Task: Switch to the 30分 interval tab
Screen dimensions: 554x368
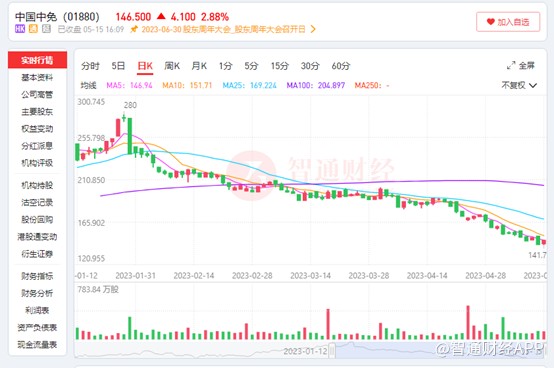Action: tap(310, 66)
